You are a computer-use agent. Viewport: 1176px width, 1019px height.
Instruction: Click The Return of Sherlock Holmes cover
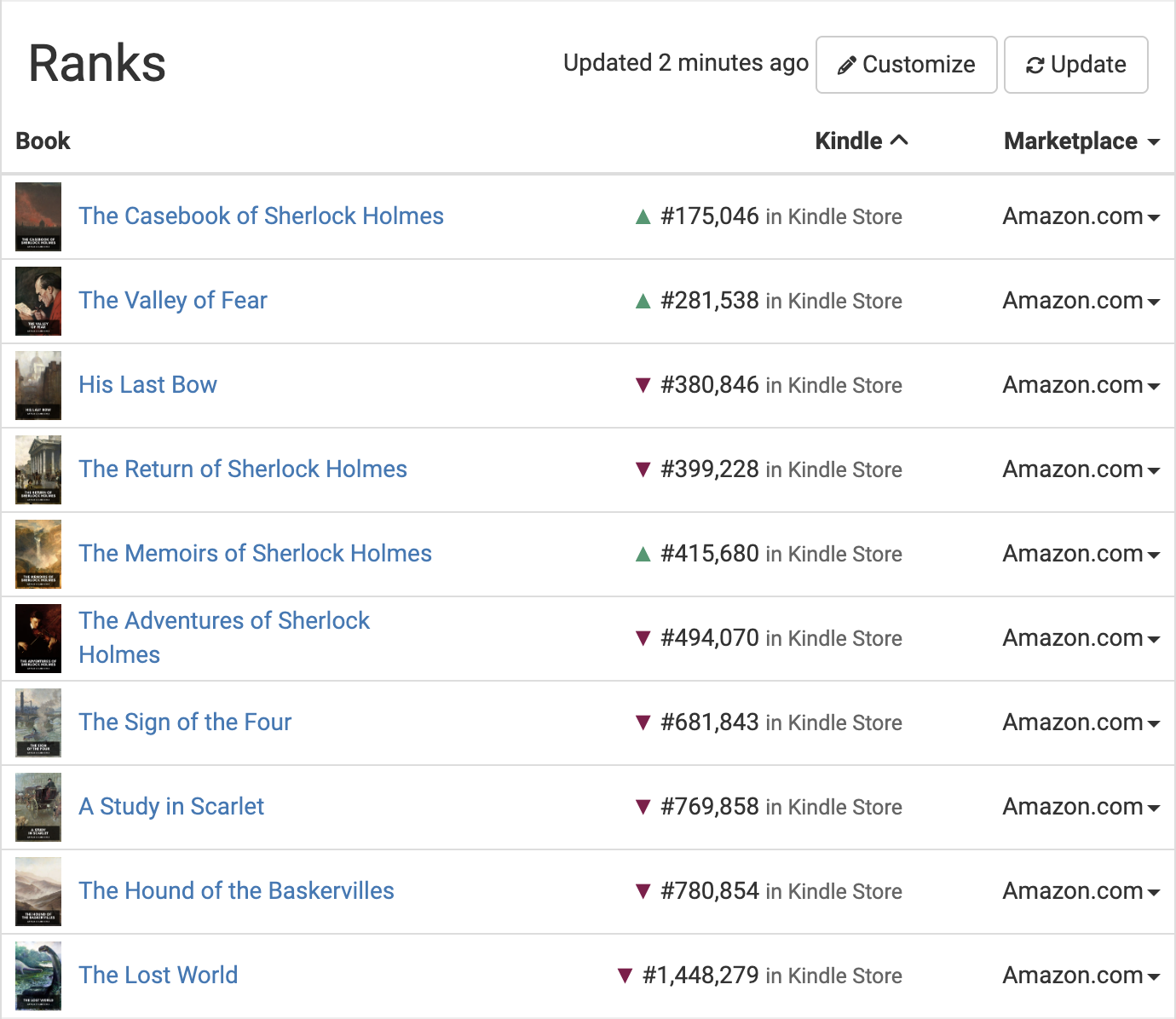[x=38, y=469]
